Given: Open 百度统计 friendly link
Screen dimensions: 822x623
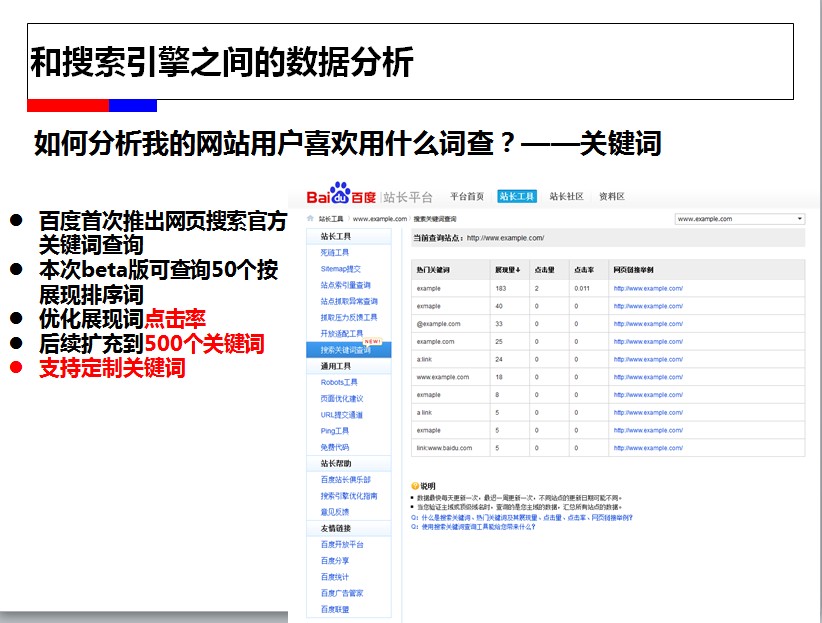Looking at the screenshot, I should (x=334, y=577).
